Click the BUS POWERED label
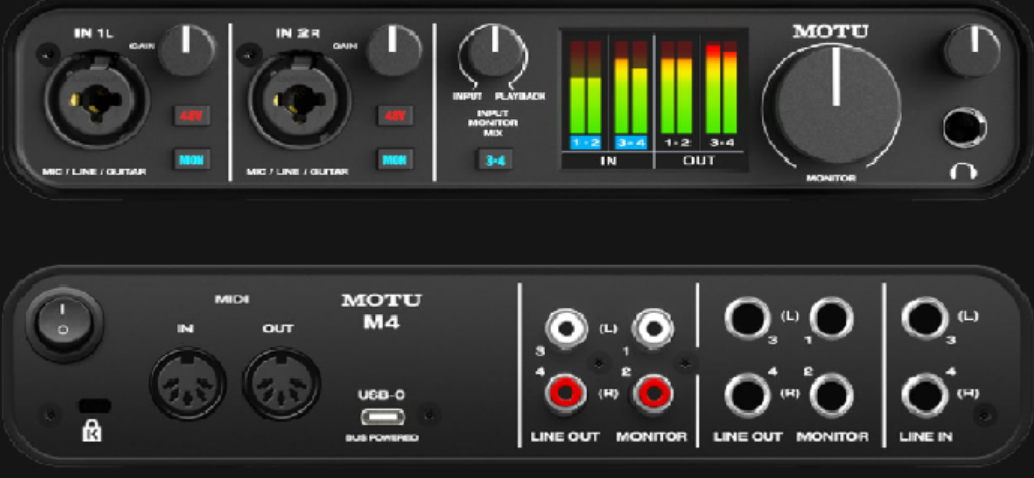The height and width of the screenshot is (478, 1034). click(382, 438)
